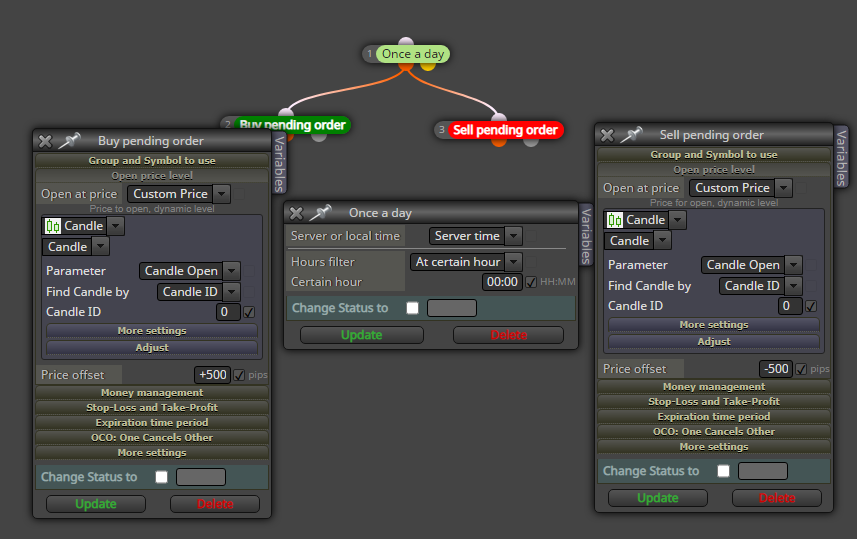Open Variables tab of Sell pending order panel
Image resolution: width=857 pixels, height=539 pixels.
click(x=842, y=157)
